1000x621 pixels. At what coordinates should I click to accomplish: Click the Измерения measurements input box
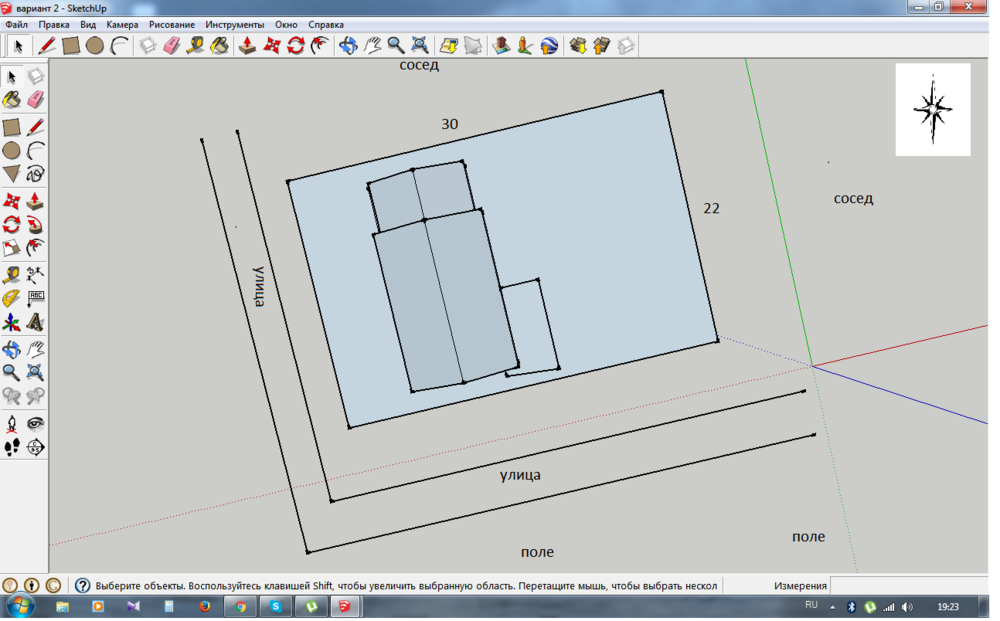pos(908,586)
